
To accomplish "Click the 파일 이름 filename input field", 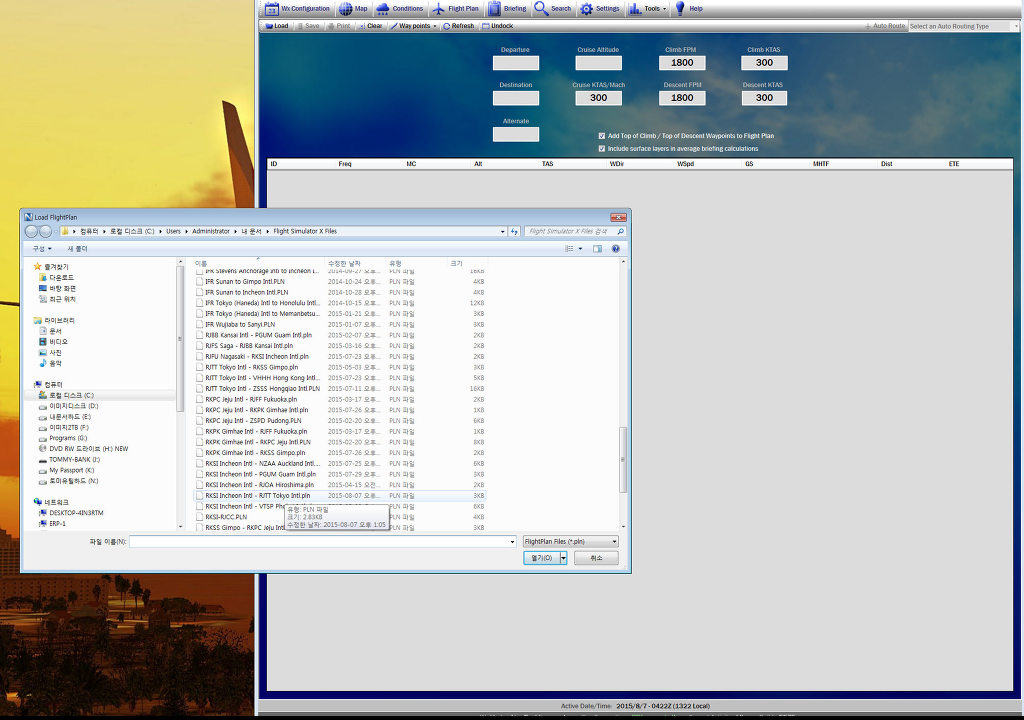I will 320,541.
